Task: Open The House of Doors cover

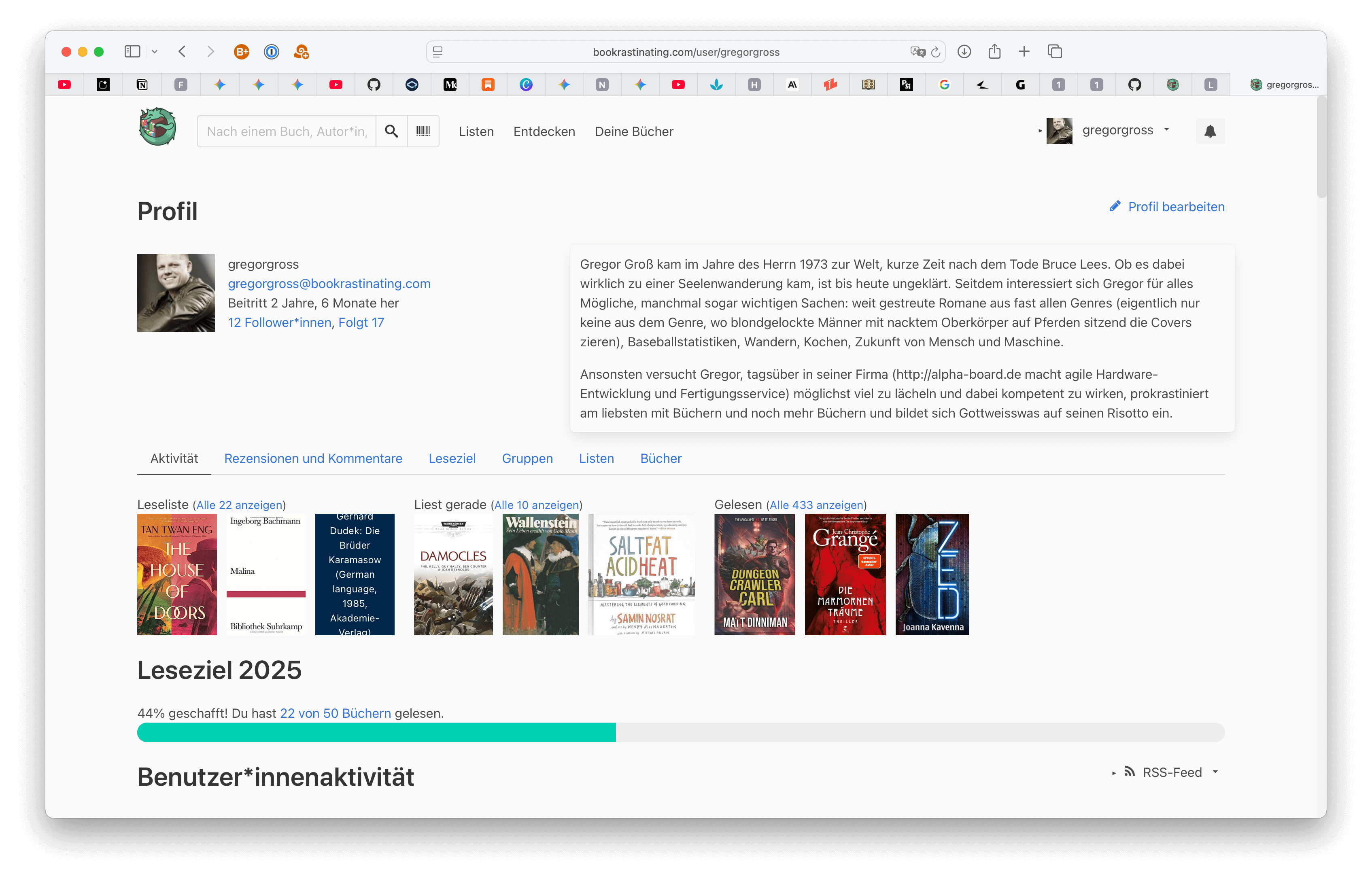Action: [177, 574]
